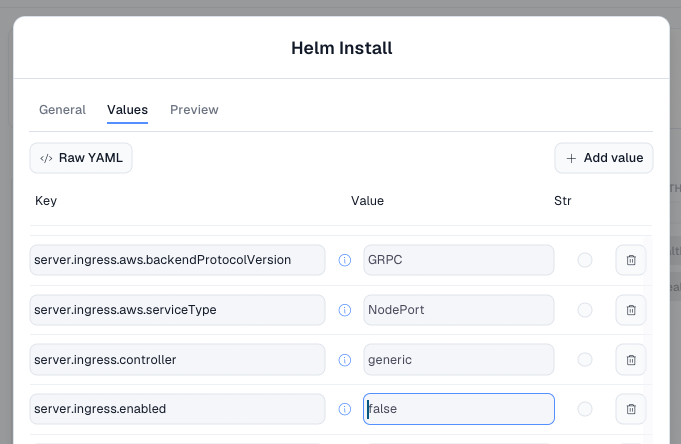
Task: Focus the server.ingress.controller key field
Action: click(177, 360)
